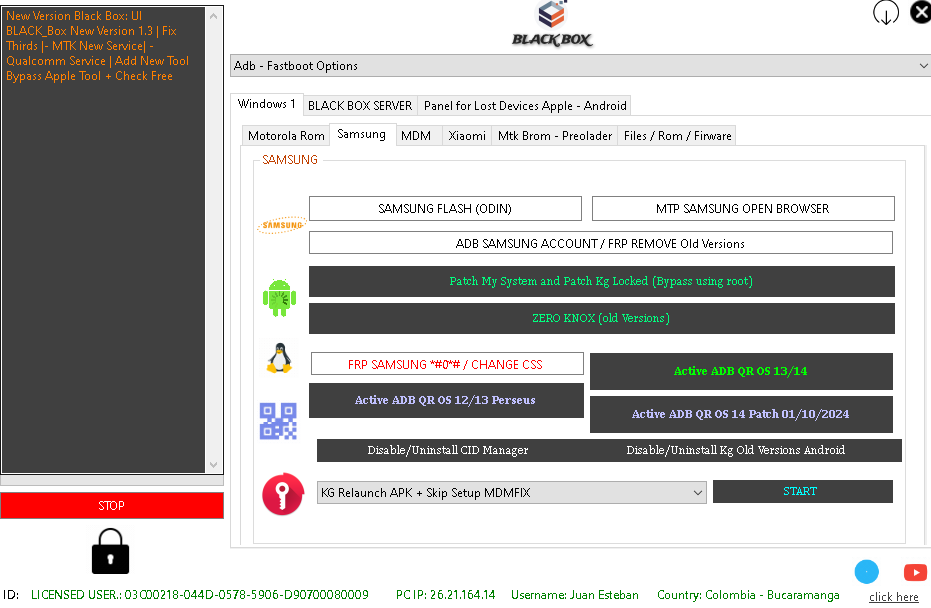Click the log panel scroll down arrow

214,465
